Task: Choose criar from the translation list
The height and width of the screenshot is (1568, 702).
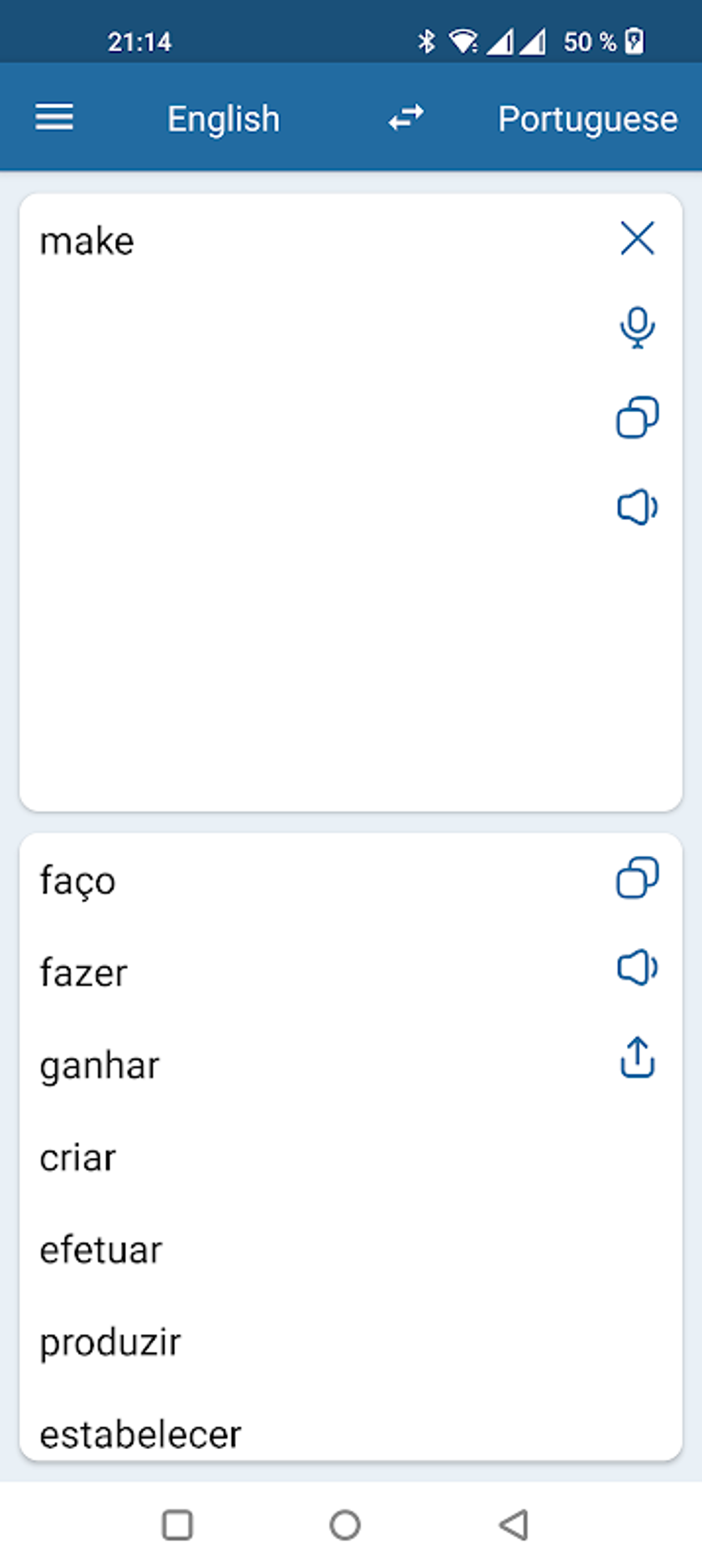Action: click(78, 1157)
